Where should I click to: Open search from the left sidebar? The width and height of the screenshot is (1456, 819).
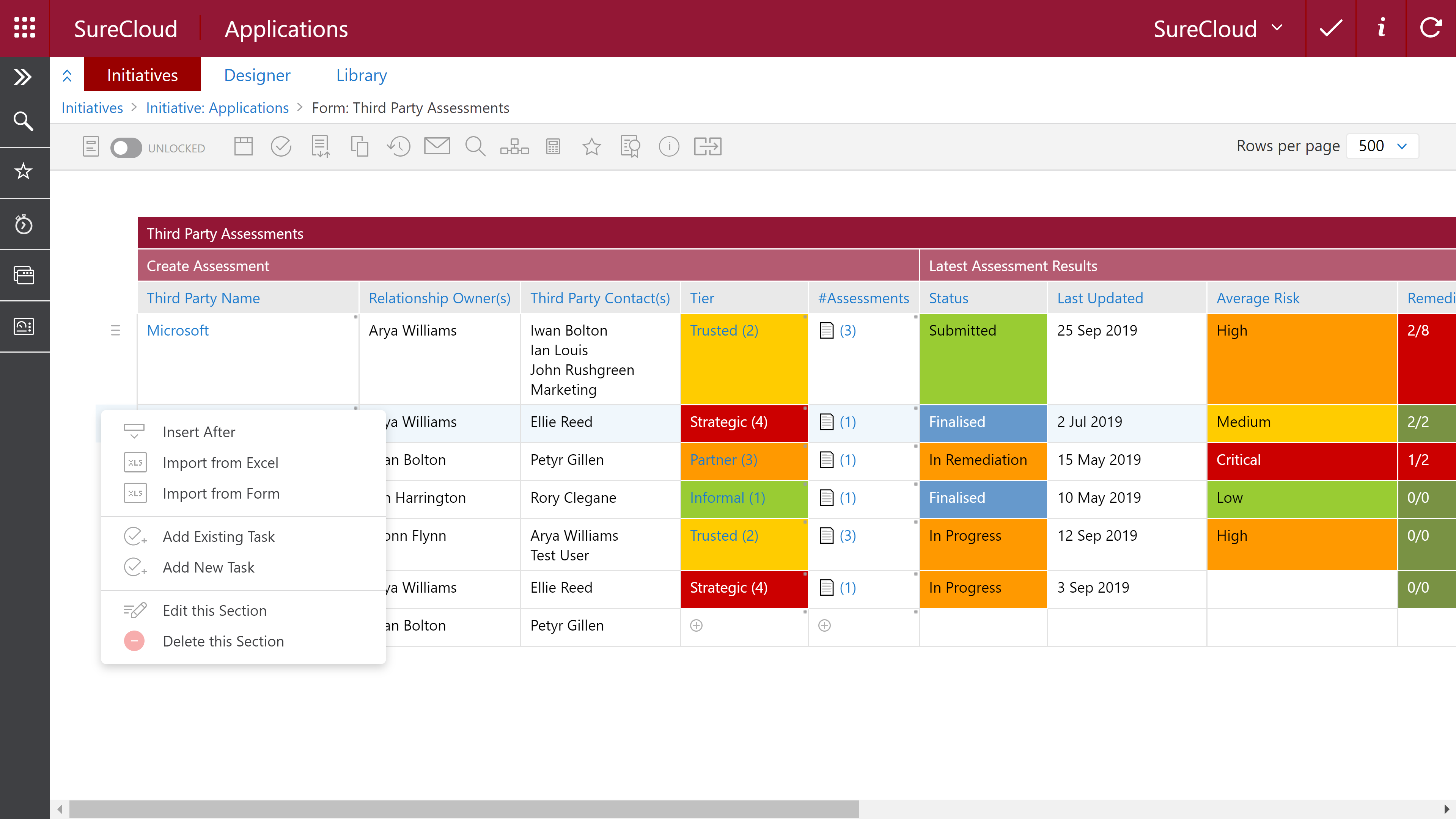(x=23, y=121)
